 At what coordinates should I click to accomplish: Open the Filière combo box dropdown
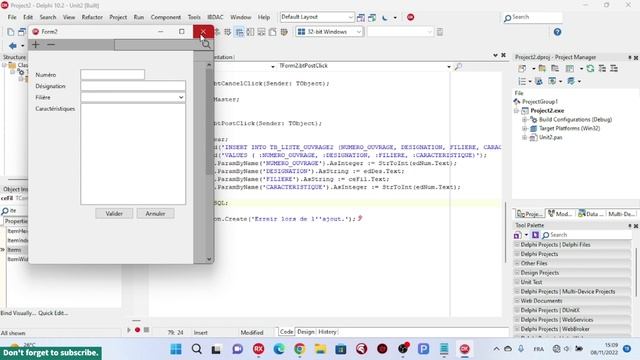click(181, 98)
